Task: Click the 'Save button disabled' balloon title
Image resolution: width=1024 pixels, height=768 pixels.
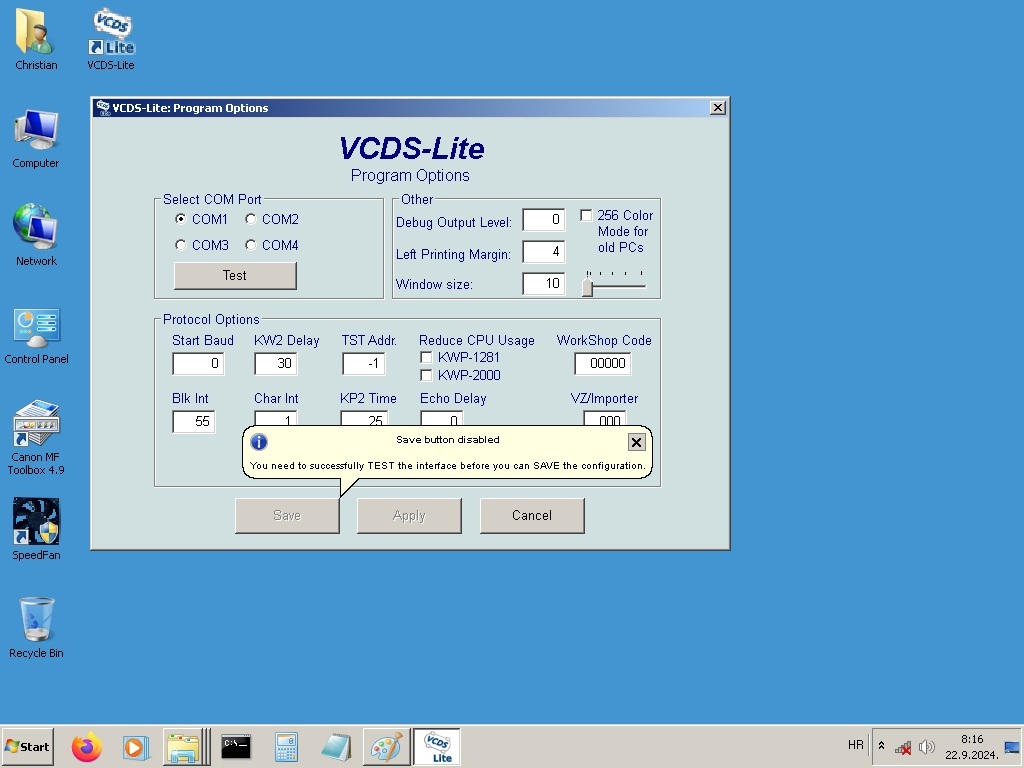Action: (448, 440)
